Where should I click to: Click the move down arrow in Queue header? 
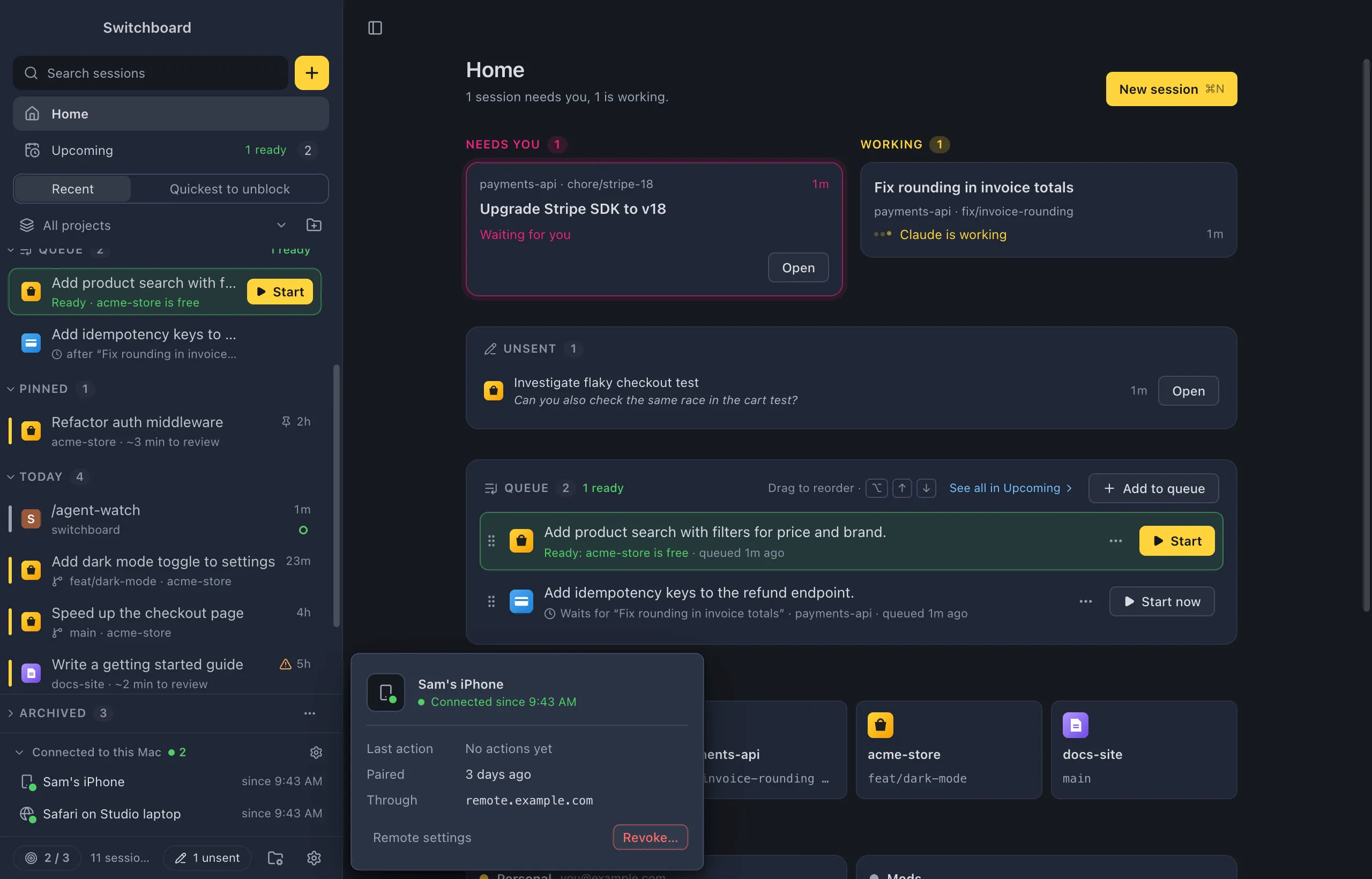click(926, 488)
